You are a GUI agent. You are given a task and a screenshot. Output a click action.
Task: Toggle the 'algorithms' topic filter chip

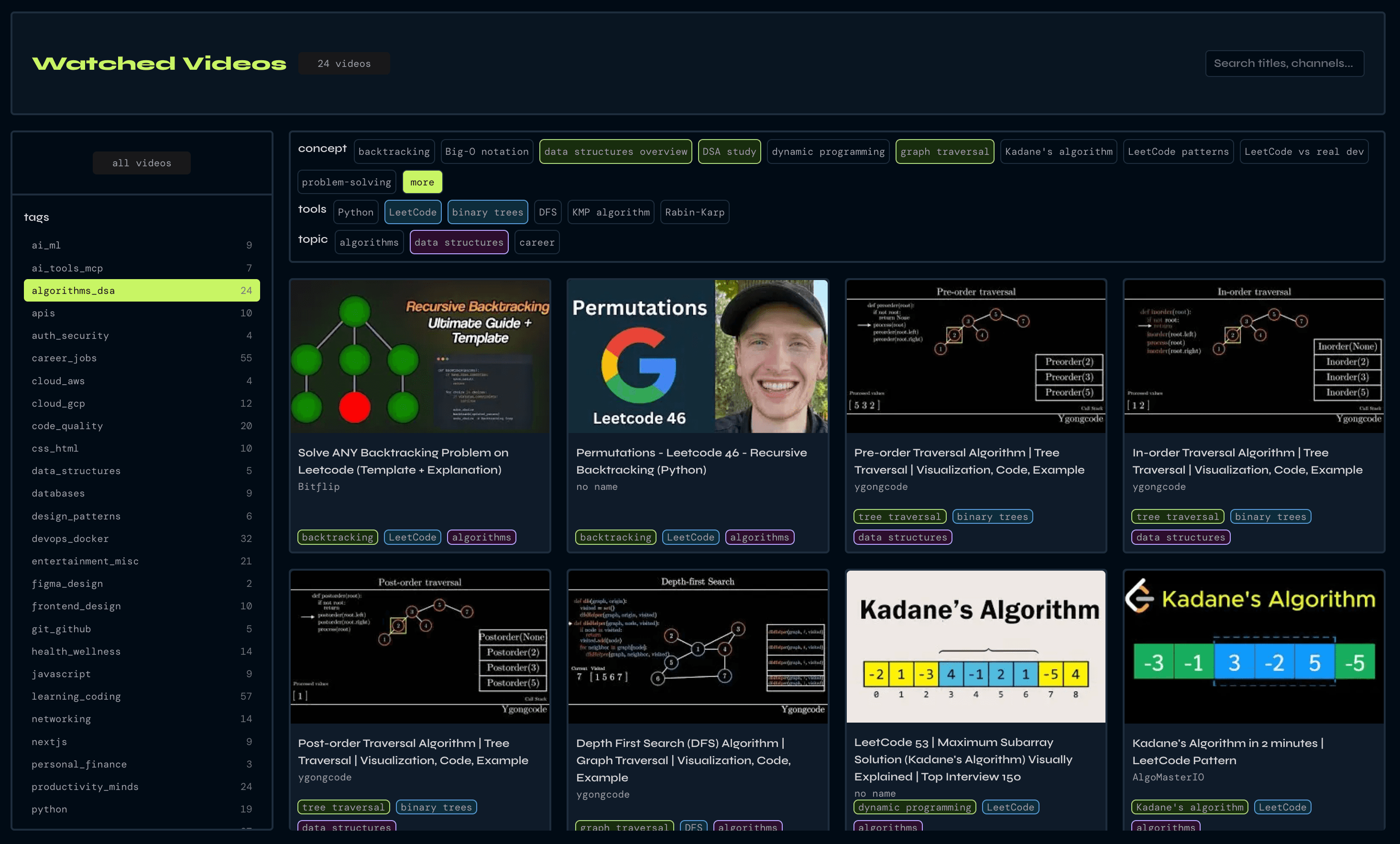(369, 242)
